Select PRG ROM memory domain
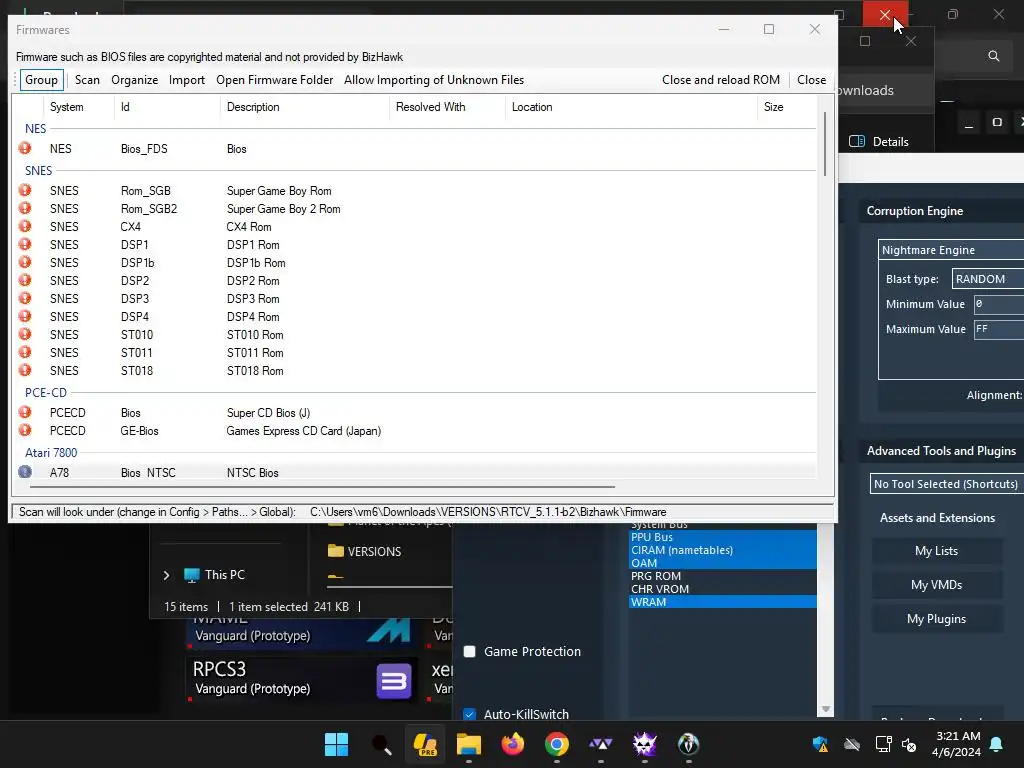Screen dimensions: 1024x768 coord(722,576)
